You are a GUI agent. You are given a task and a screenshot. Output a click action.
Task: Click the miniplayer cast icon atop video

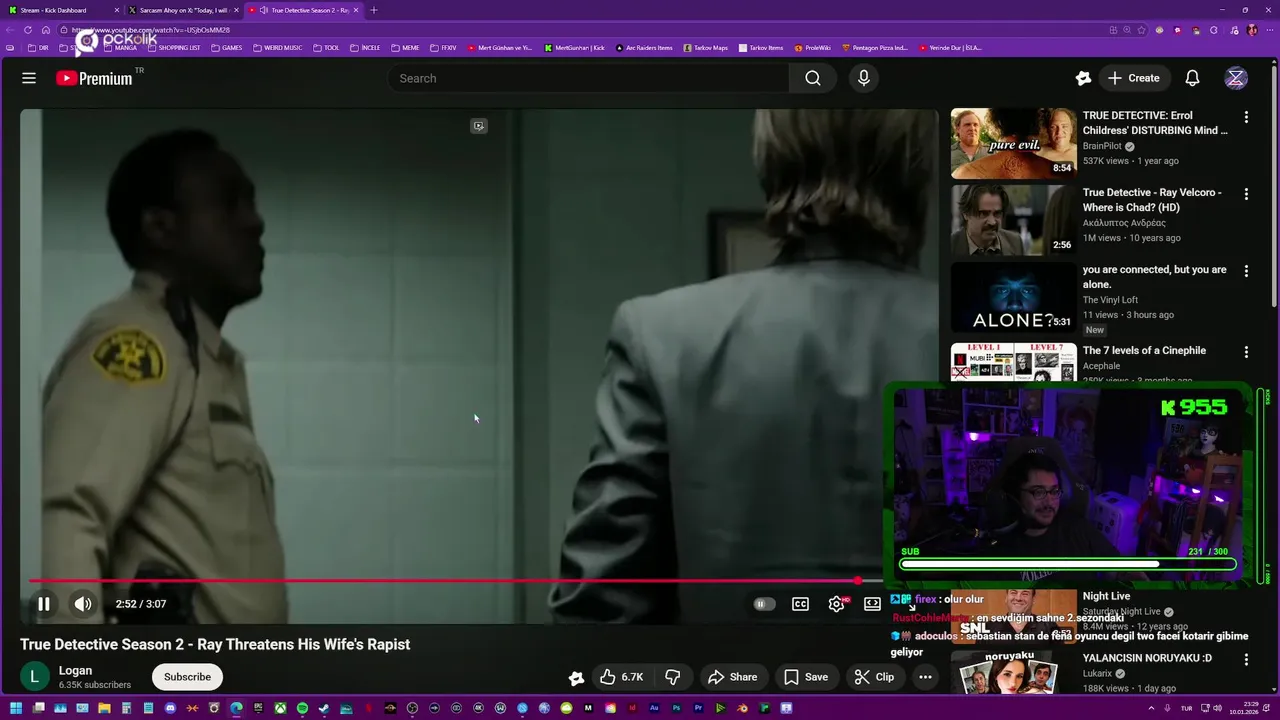(x=479, y=126)
